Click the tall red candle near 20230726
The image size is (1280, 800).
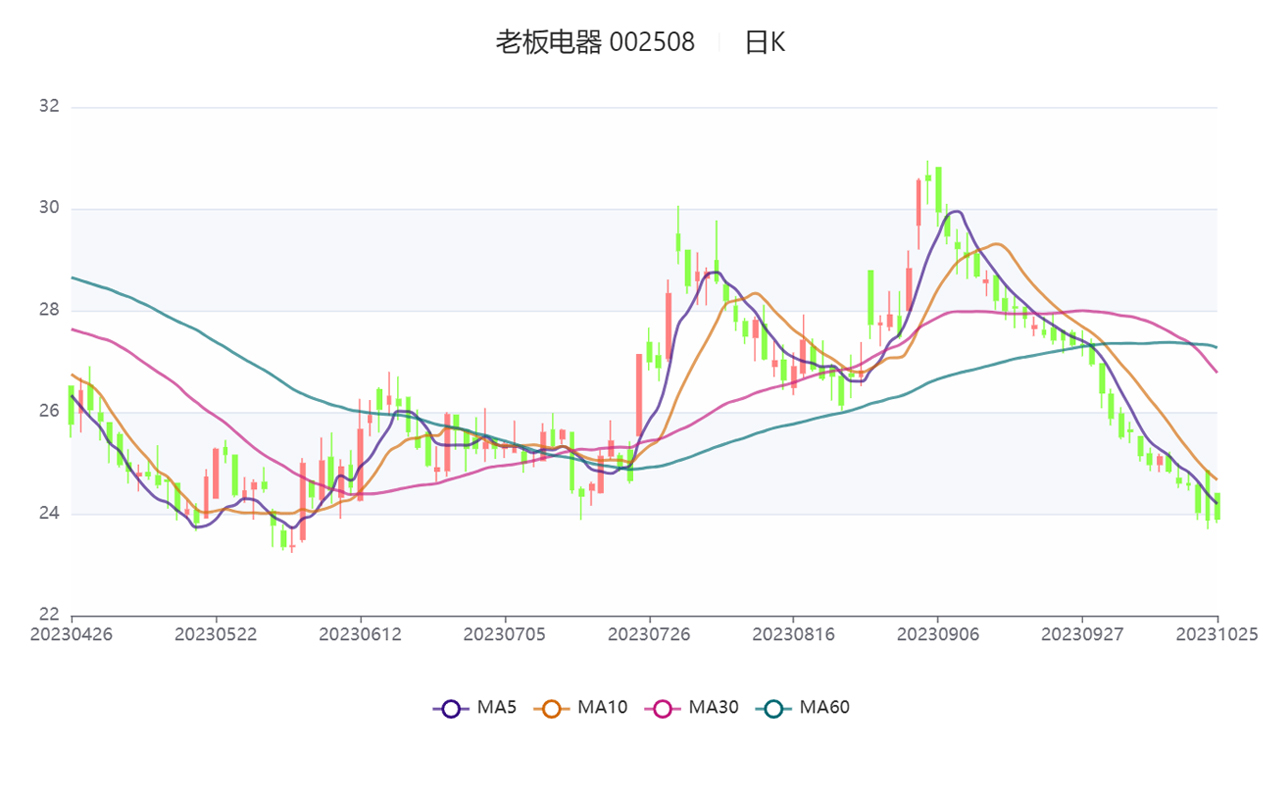(x=639, y=395)
